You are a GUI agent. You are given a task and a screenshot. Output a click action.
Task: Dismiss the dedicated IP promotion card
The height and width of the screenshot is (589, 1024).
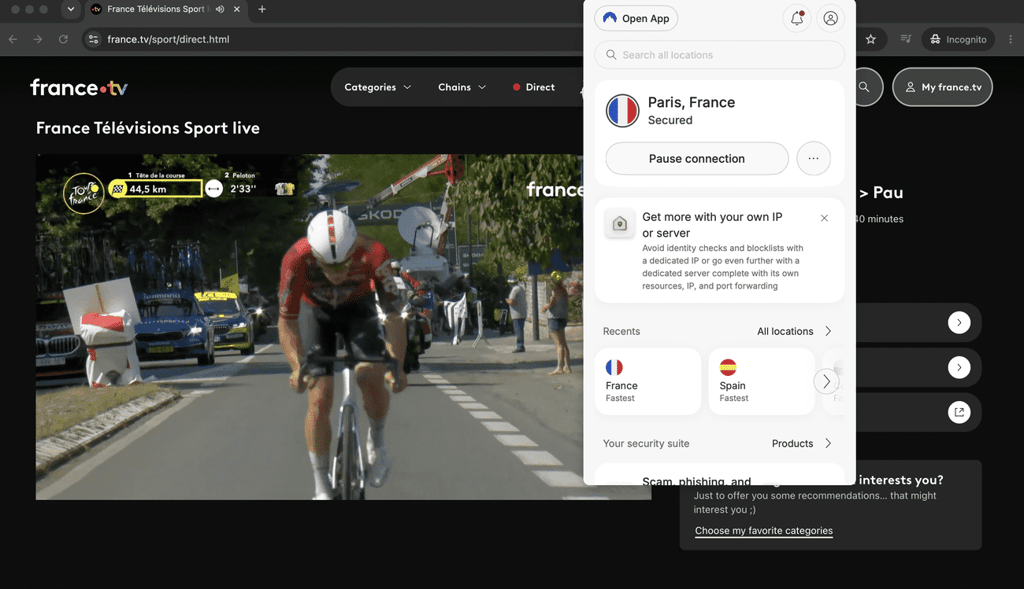click(824, 218)
